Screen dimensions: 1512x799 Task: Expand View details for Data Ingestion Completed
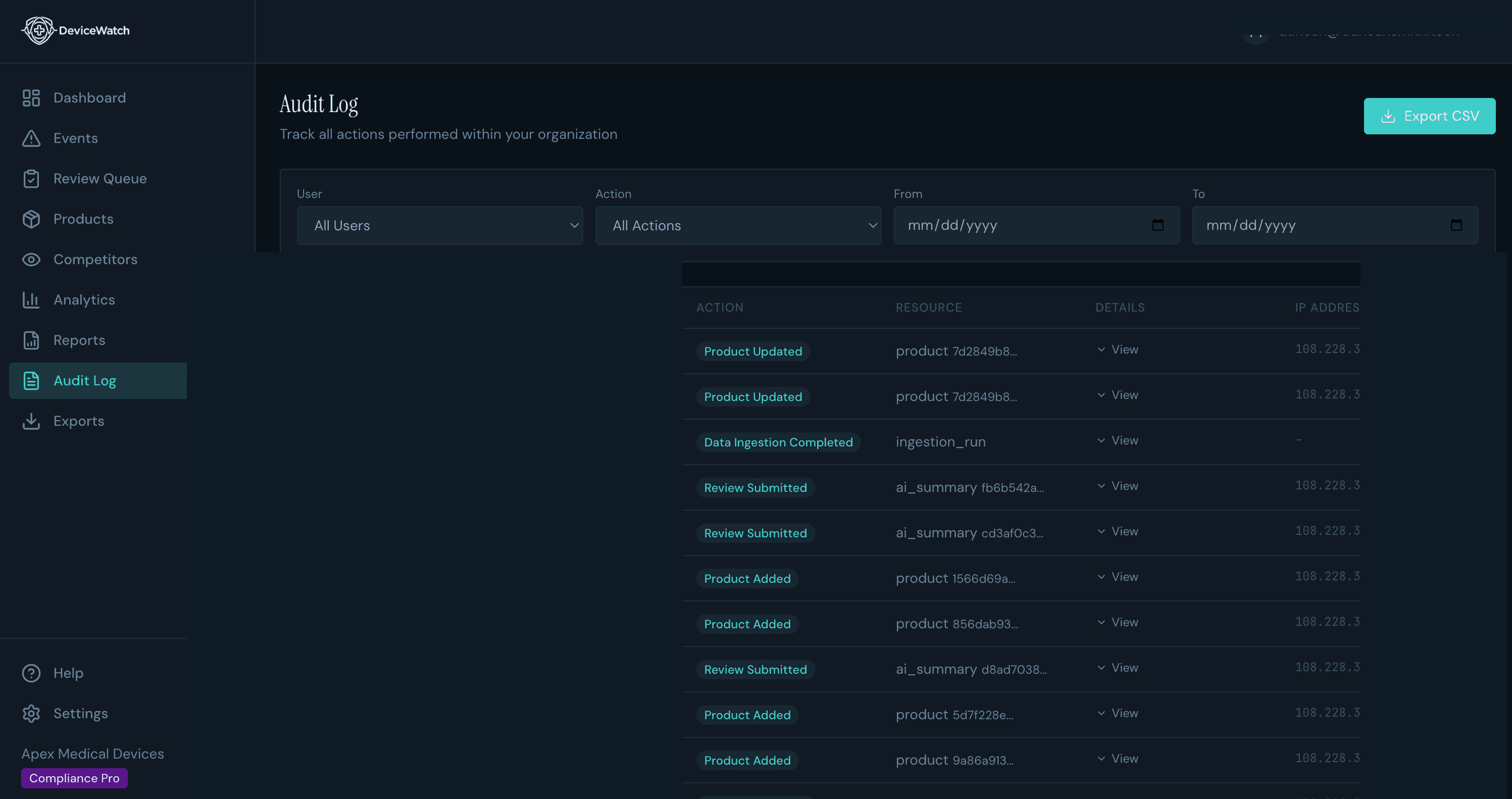point(1117,440)
